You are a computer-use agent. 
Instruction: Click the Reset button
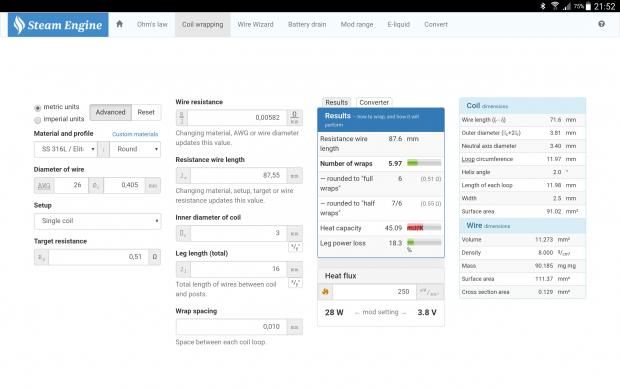tap(146, 112)
